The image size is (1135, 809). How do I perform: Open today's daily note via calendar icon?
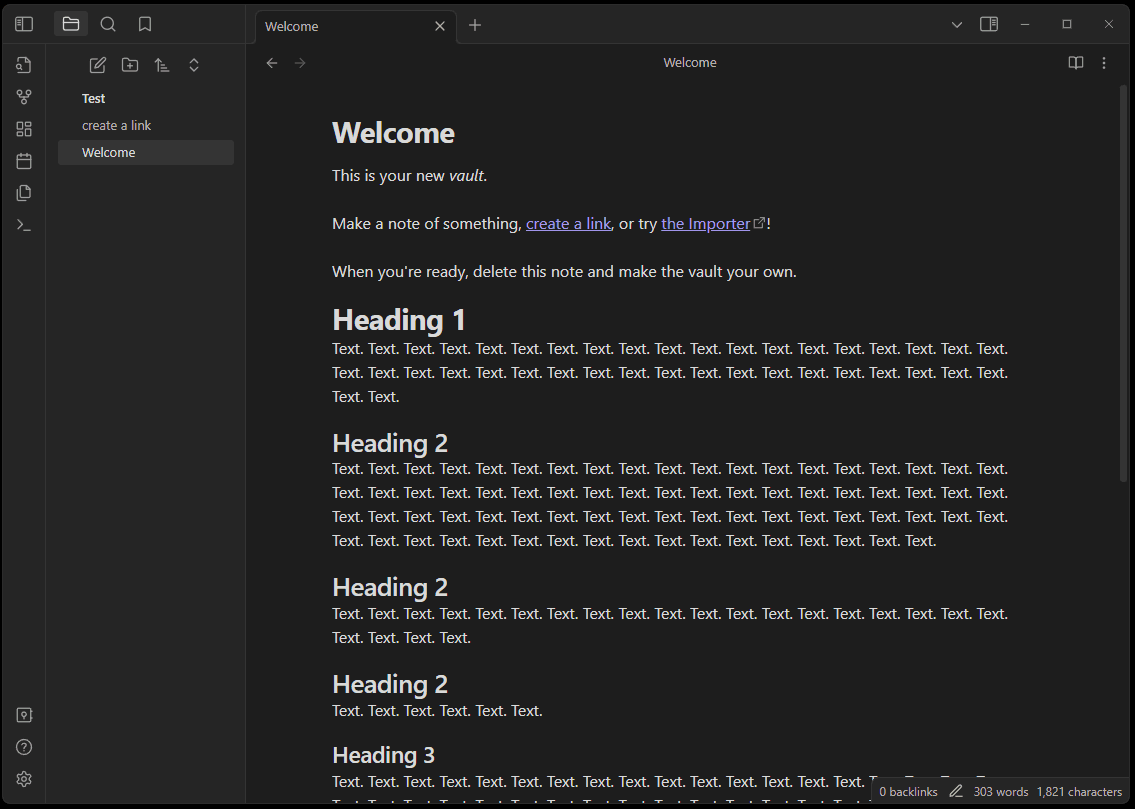pos(24,160)
